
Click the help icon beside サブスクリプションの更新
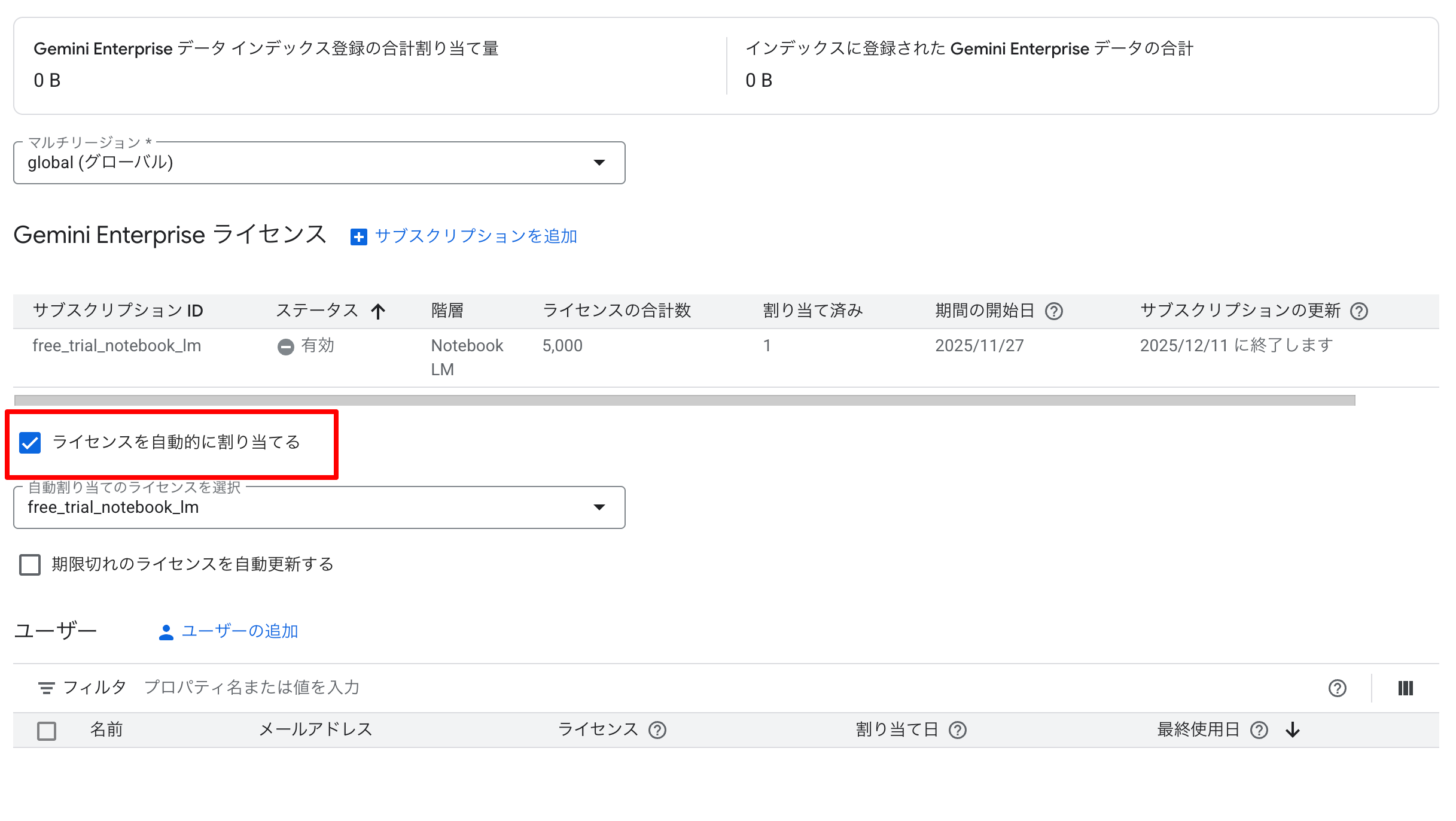pos(1360,311)
